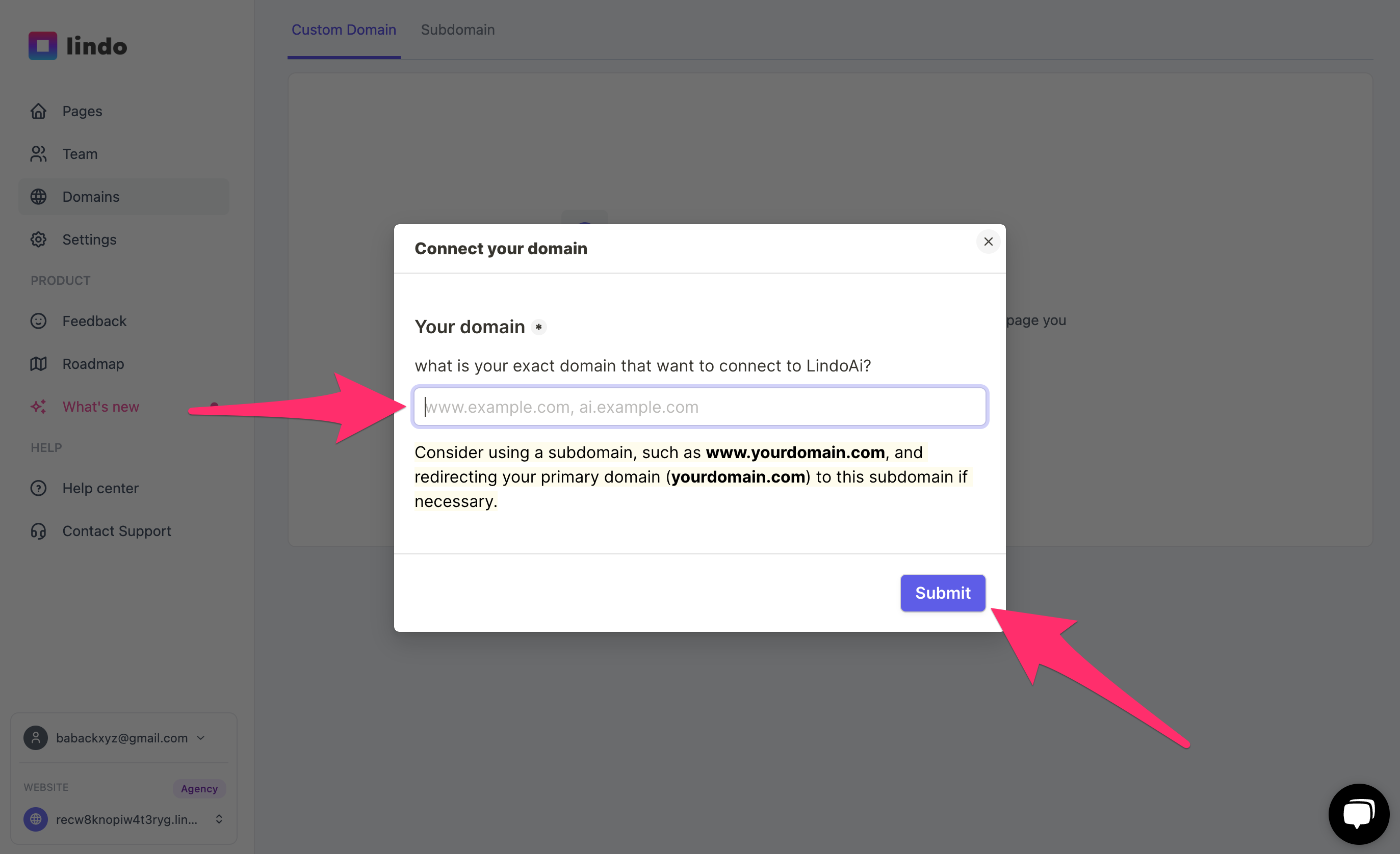Viewport: 1400px width, 854px height.
Task: Click the Roadmap map icon
Action: click(x=38, y=364)
